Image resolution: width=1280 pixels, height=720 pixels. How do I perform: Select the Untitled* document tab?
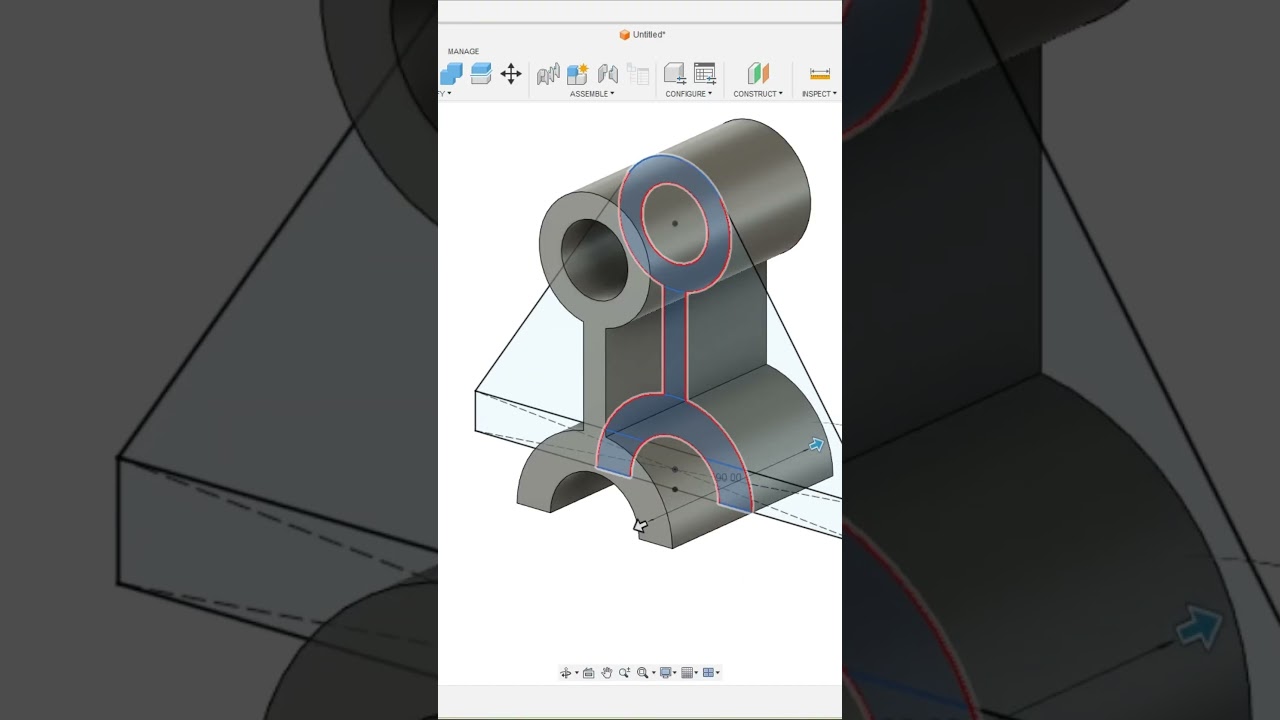pyautogui.click(x=642, y=35)
